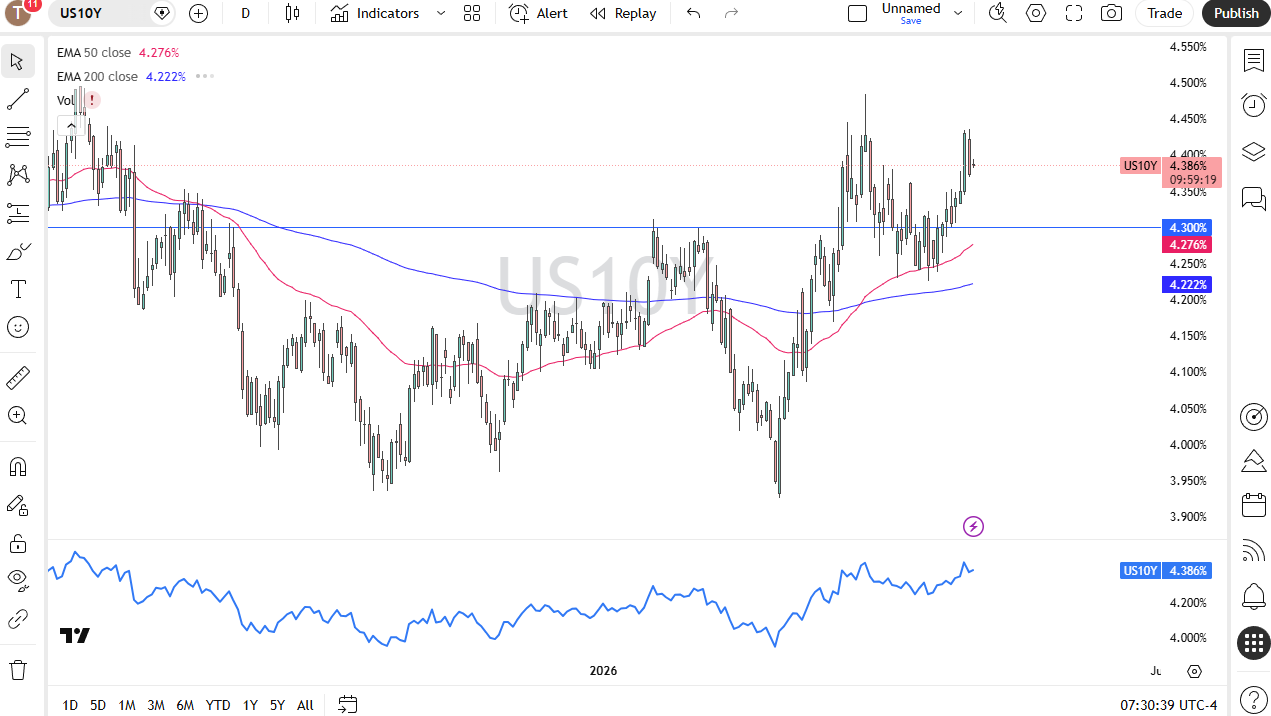Lock all drawing tools
The width and height of the screenshot is (1271, 716).
click(17, 543)
